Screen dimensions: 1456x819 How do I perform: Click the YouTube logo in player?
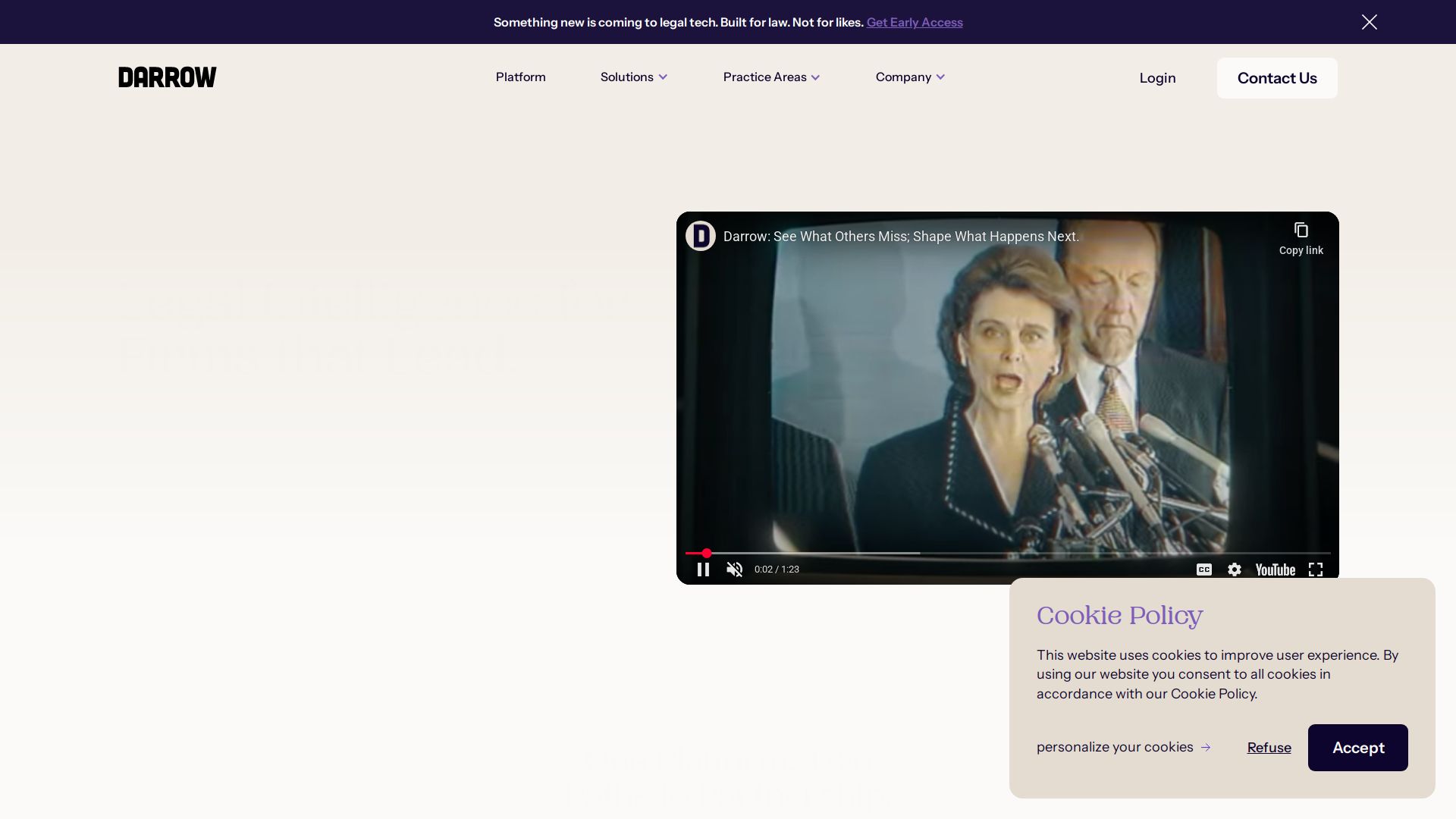(1275, 570)
